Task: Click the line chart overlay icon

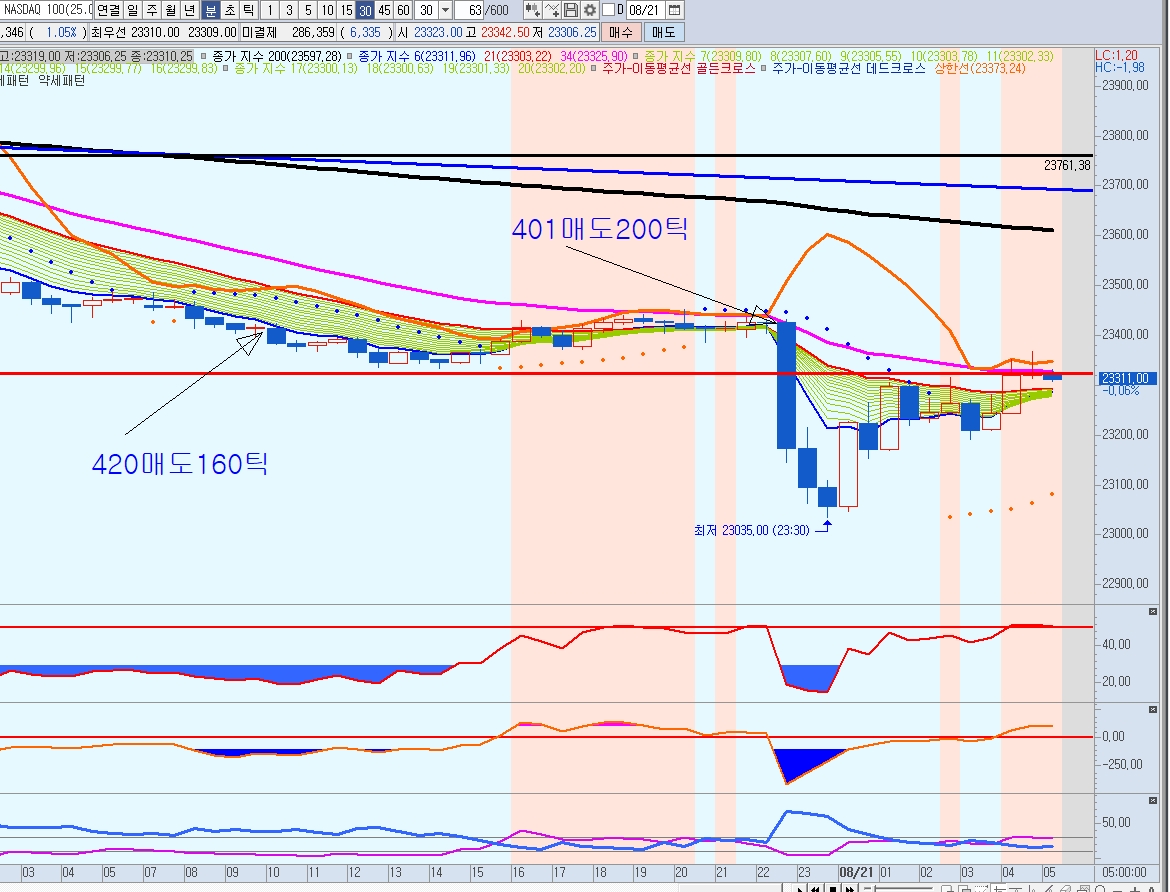Action: [x=552, y=10]
